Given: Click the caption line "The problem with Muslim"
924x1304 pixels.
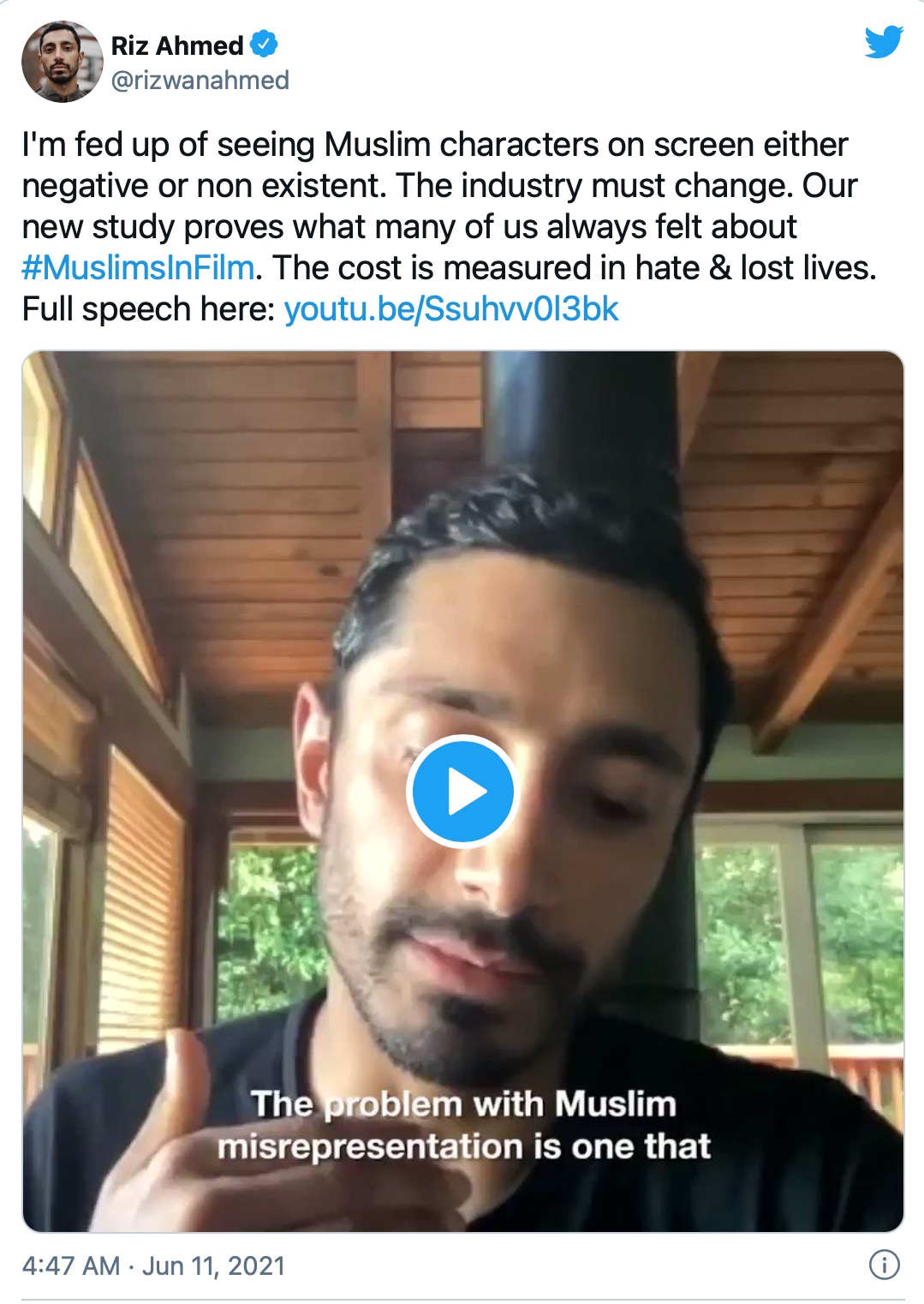Looking at the screenshot, I should [x=463, y=1104].
